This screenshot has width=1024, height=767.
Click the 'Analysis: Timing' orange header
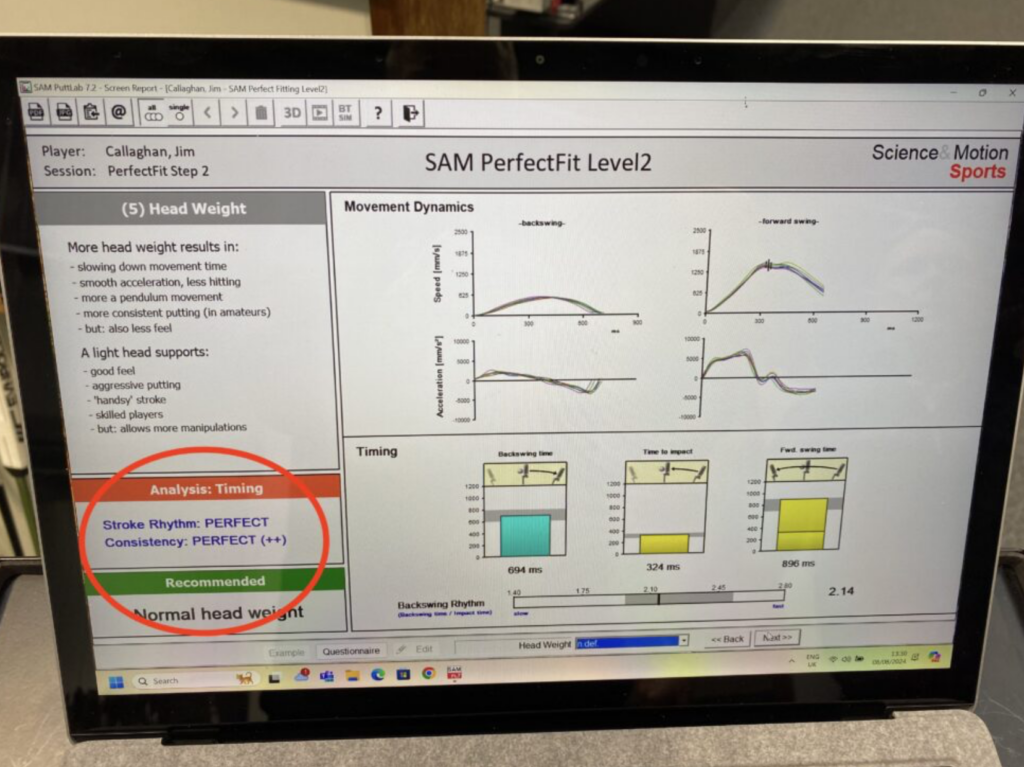click(x=206, y=489)
